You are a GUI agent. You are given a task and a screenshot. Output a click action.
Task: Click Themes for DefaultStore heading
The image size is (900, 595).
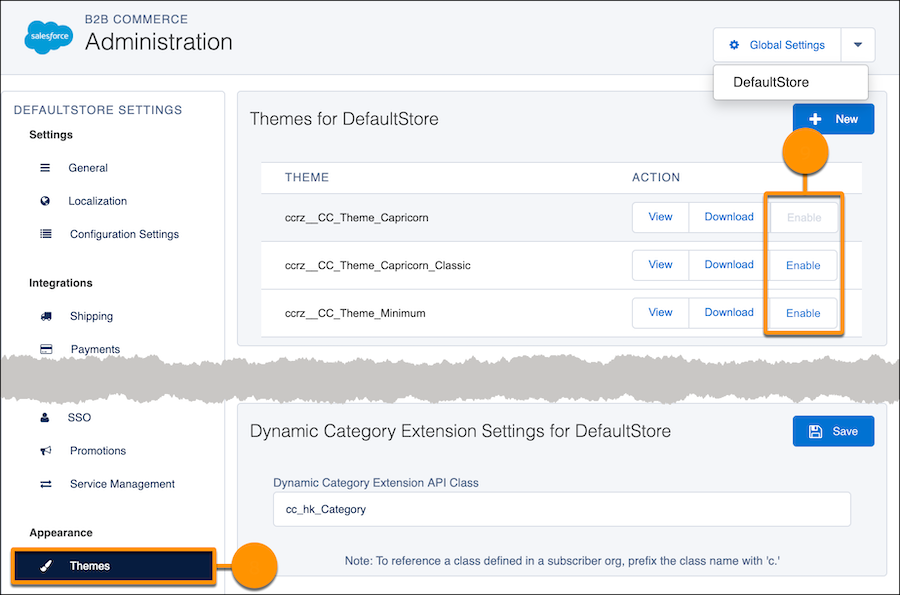tap(344, 119)
